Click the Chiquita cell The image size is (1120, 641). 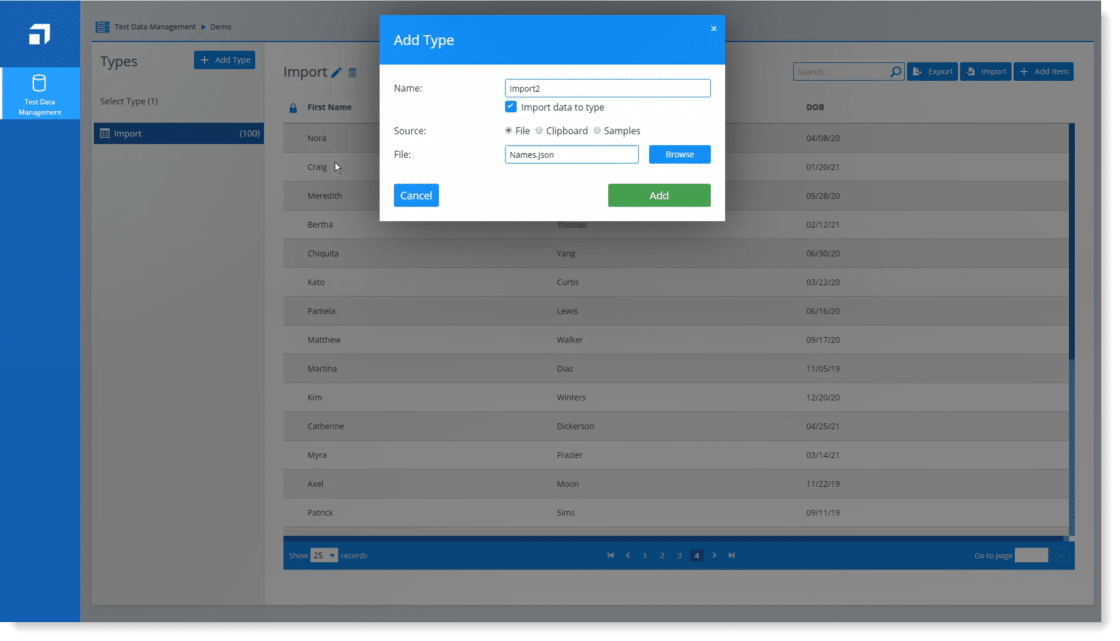pos(323,254)
